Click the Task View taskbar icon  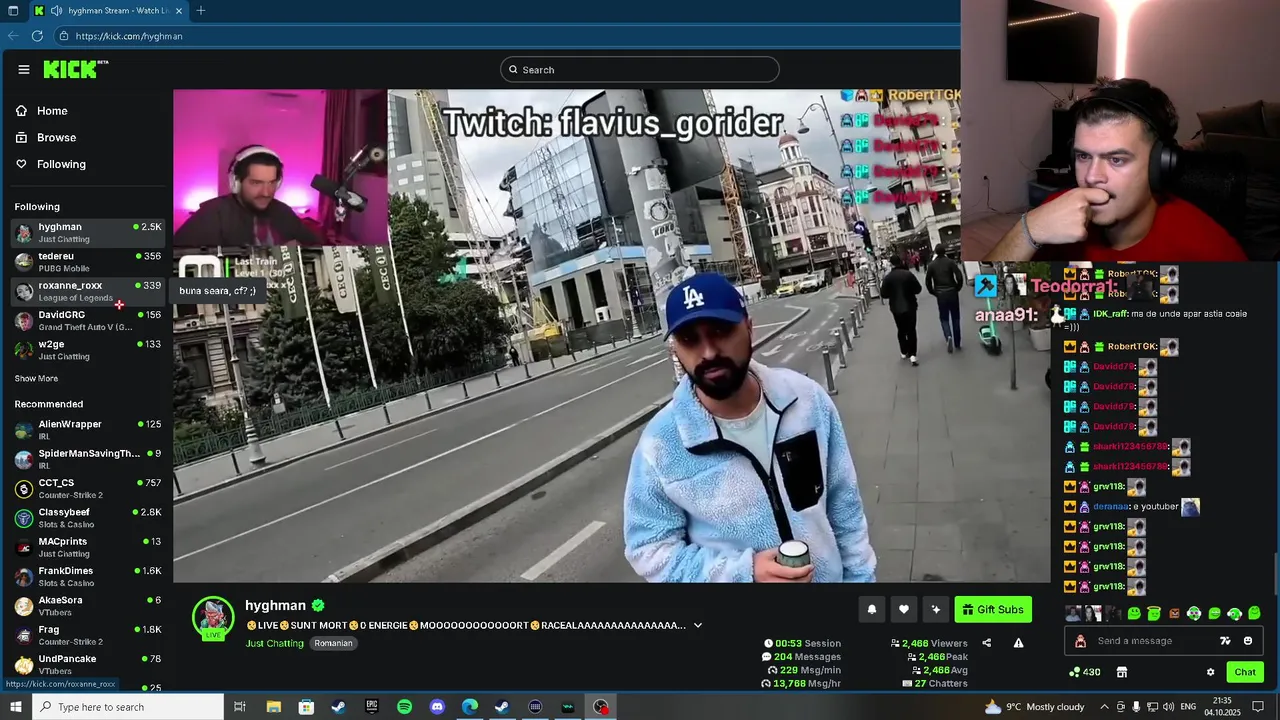(240, 707)
